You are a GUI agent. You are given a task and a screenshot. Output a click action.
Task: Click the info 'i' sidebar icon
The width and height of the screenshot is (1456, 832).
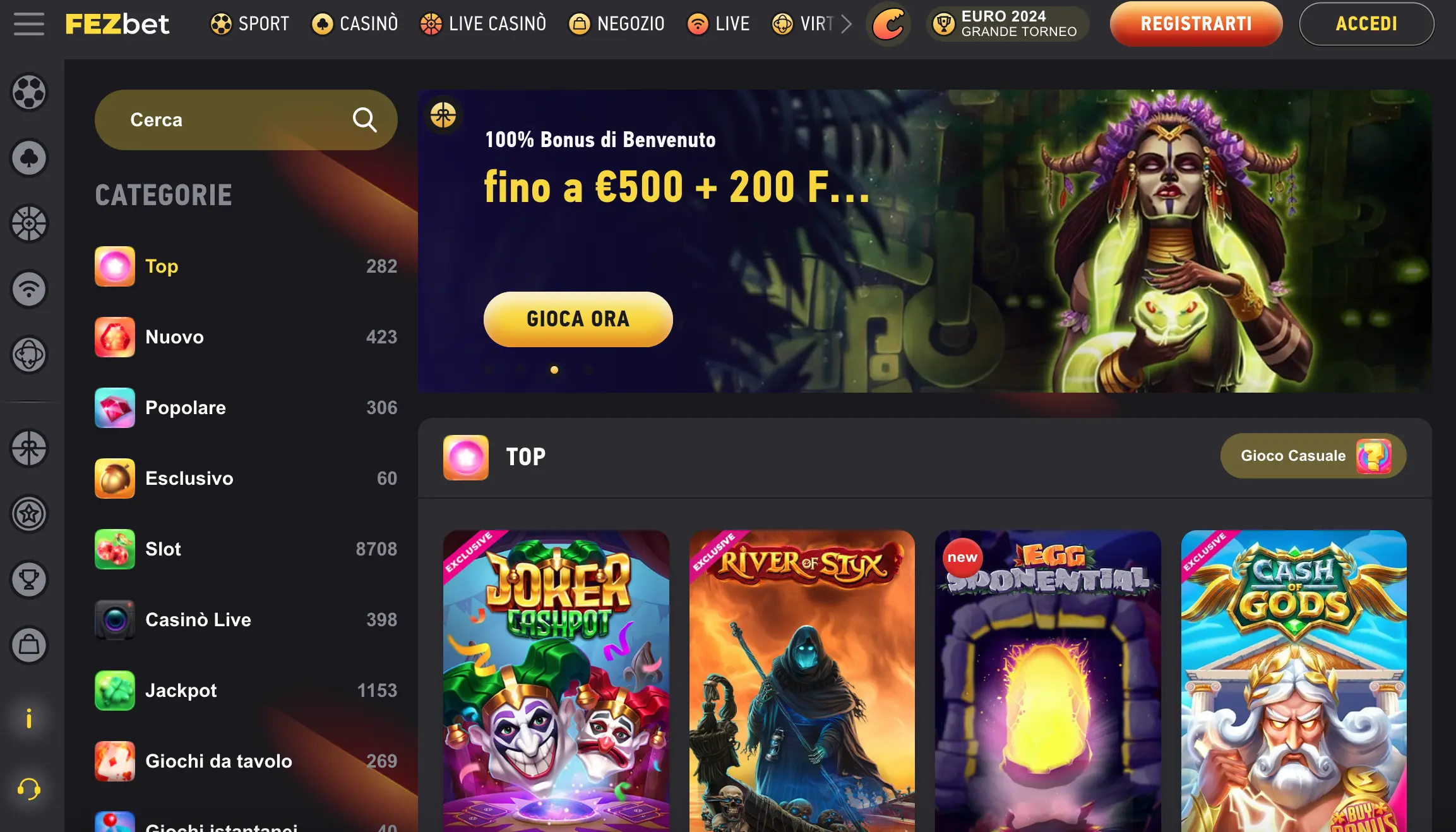click(29, 718)
